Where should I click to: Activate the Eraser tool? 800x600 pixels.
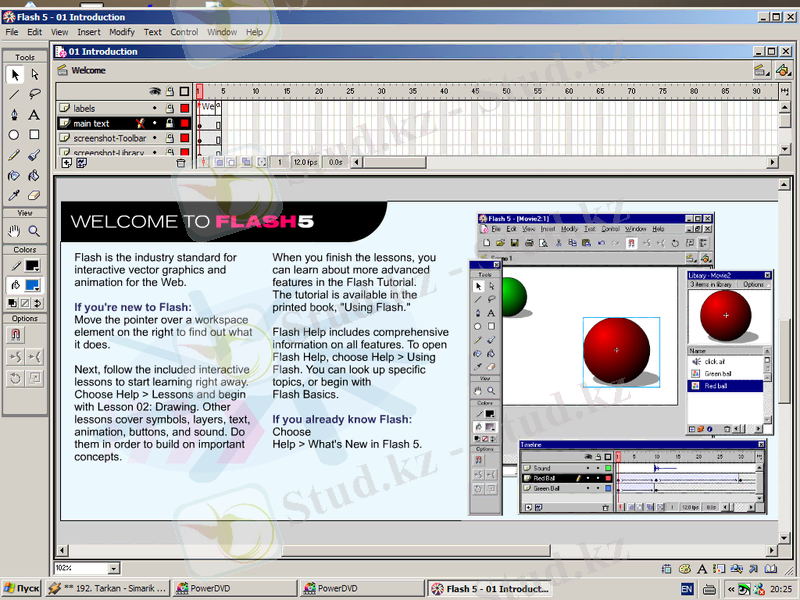[34, 195]
